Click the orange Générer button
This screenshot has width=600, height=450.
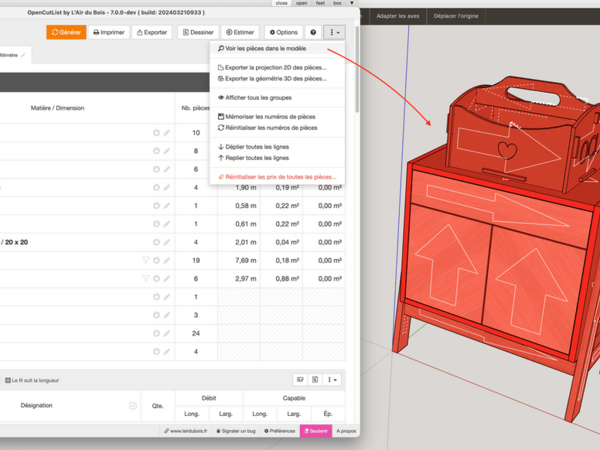click(66, 32)
